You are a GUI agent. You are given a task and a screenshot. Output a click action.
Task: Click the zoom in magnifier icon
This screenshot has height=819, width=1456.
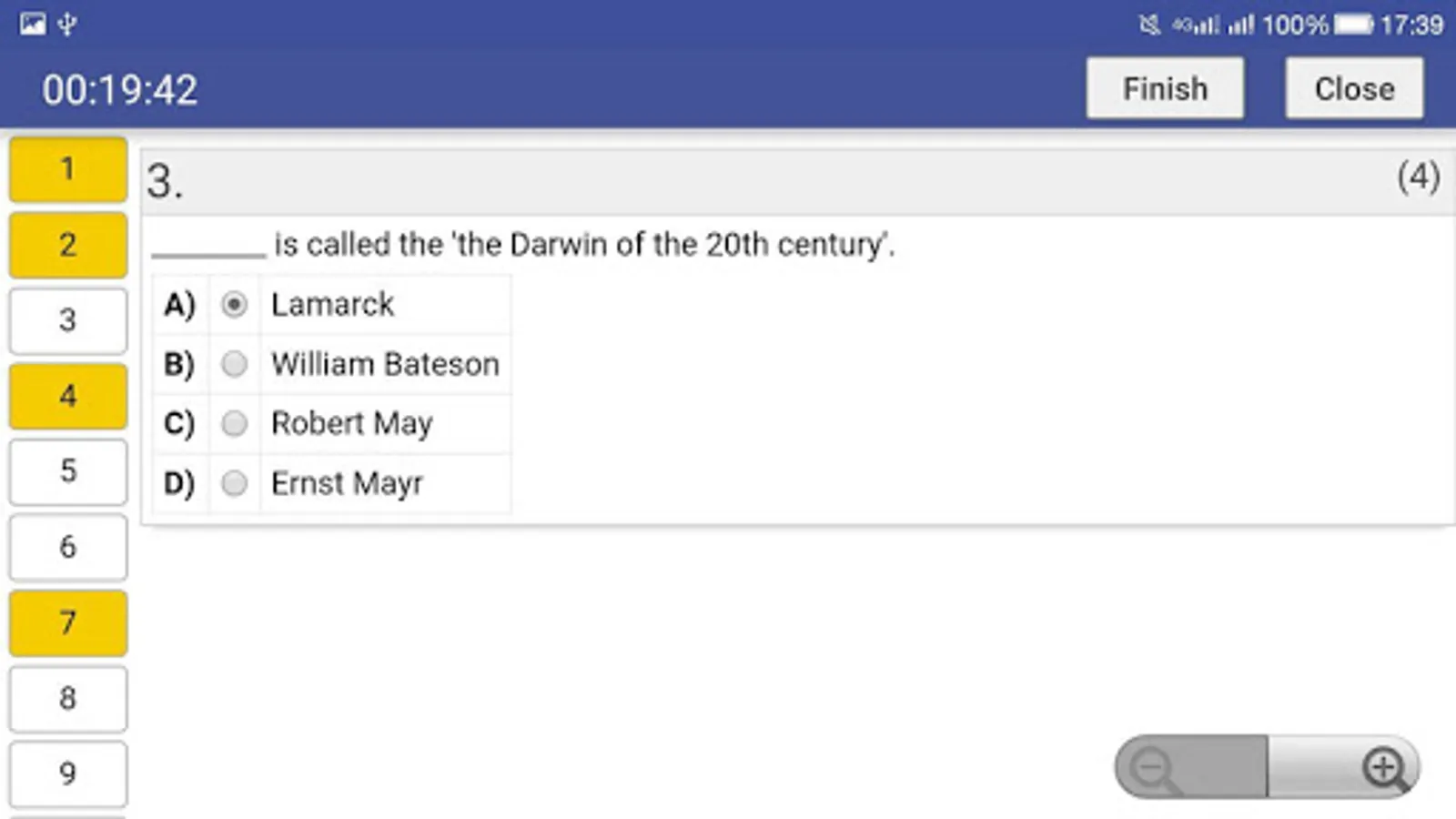(1383, 768)
